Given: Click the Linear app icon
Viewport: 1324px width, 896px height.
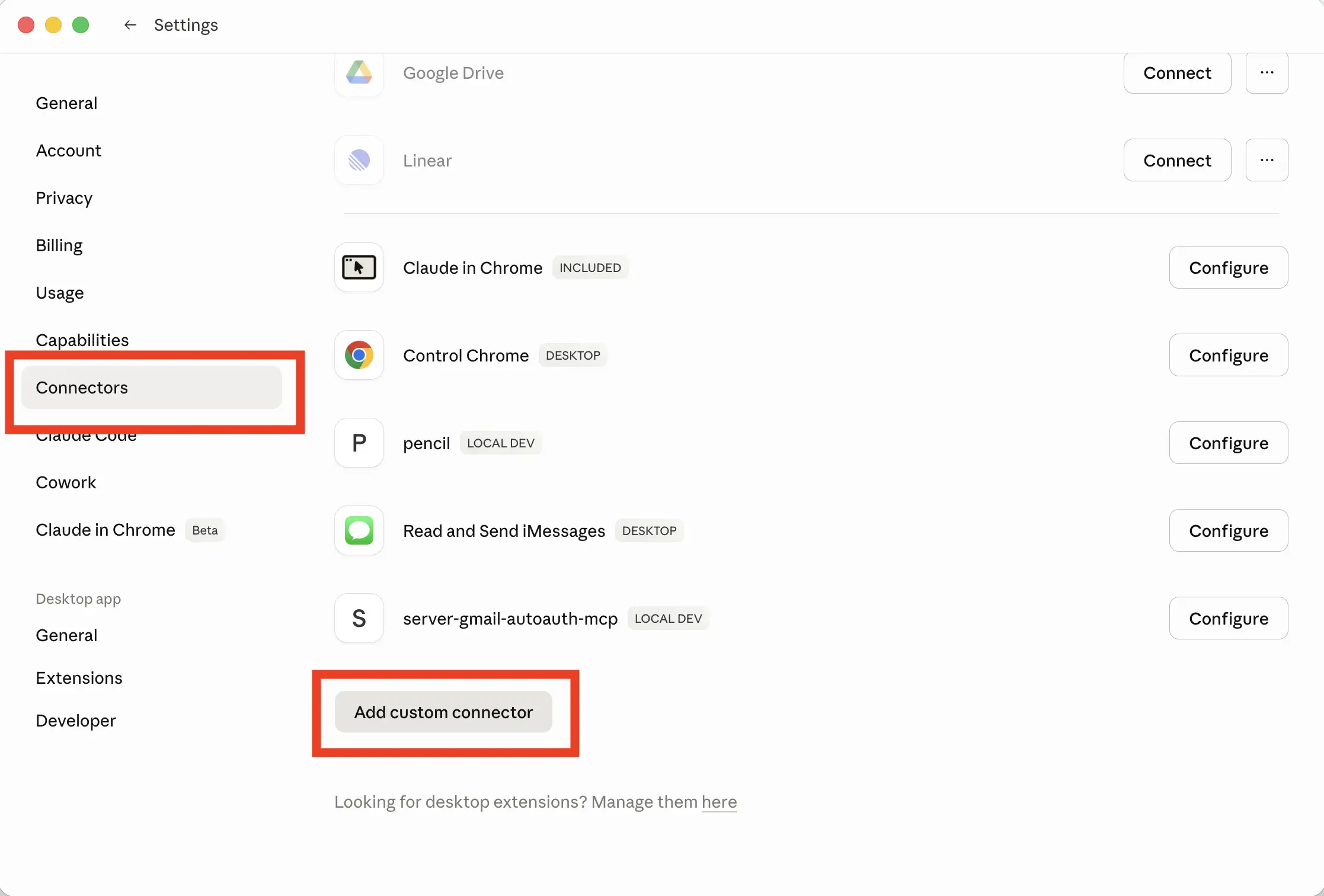Looking at the screenshot, I should (x=359, y=160).
